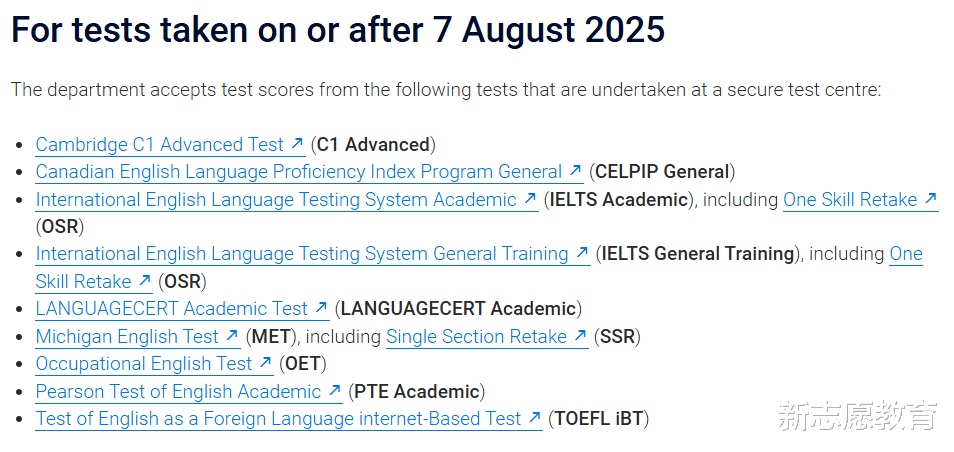The height and width of the screenshot is (452, 954).
Task: Open the Single Section Retake link
Action: pos(476,337)
